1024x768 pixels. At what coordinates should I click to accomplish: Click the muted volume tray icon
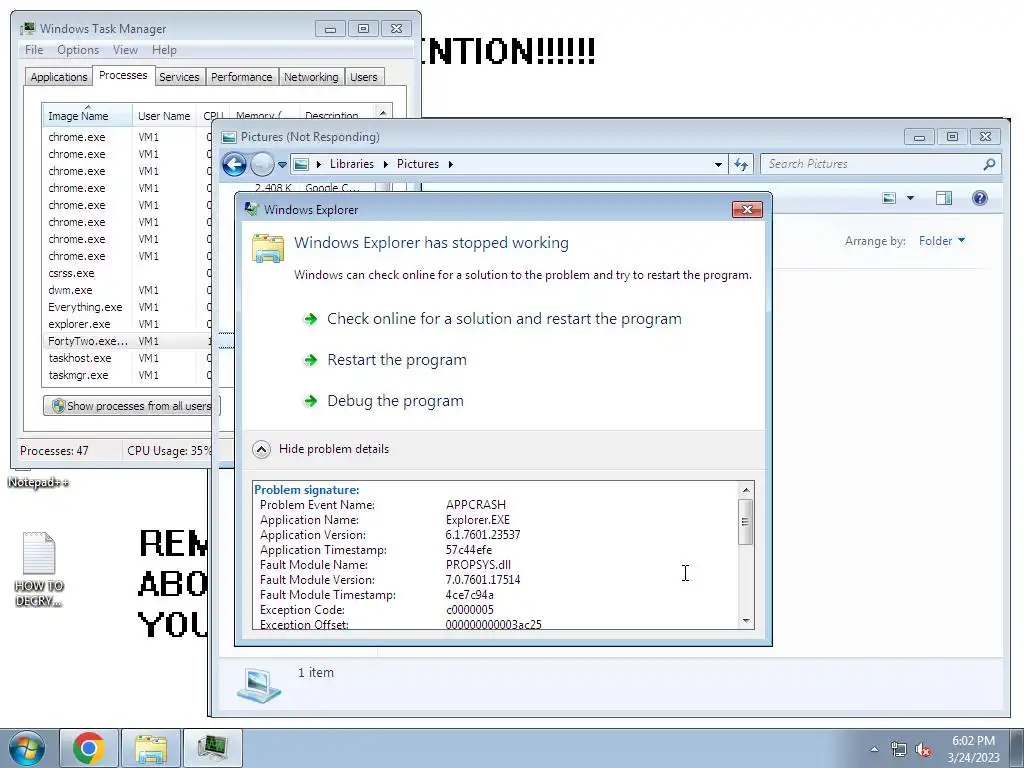tap(923, 750)
